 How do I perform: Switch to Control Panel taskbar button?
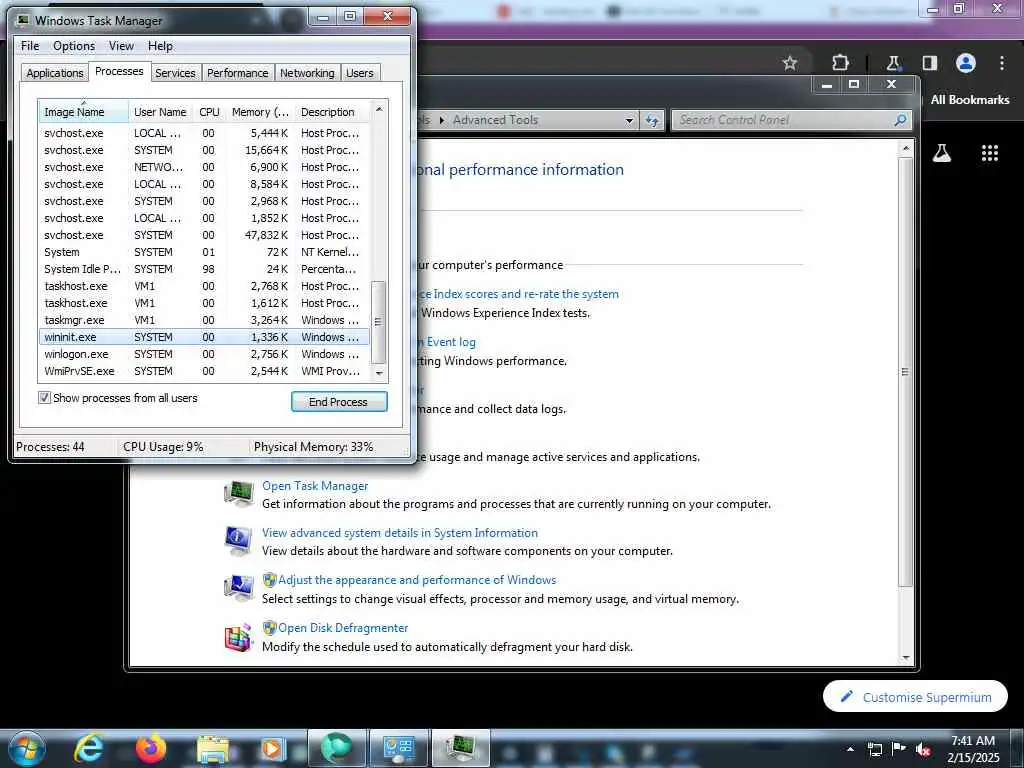coord(398,748)
